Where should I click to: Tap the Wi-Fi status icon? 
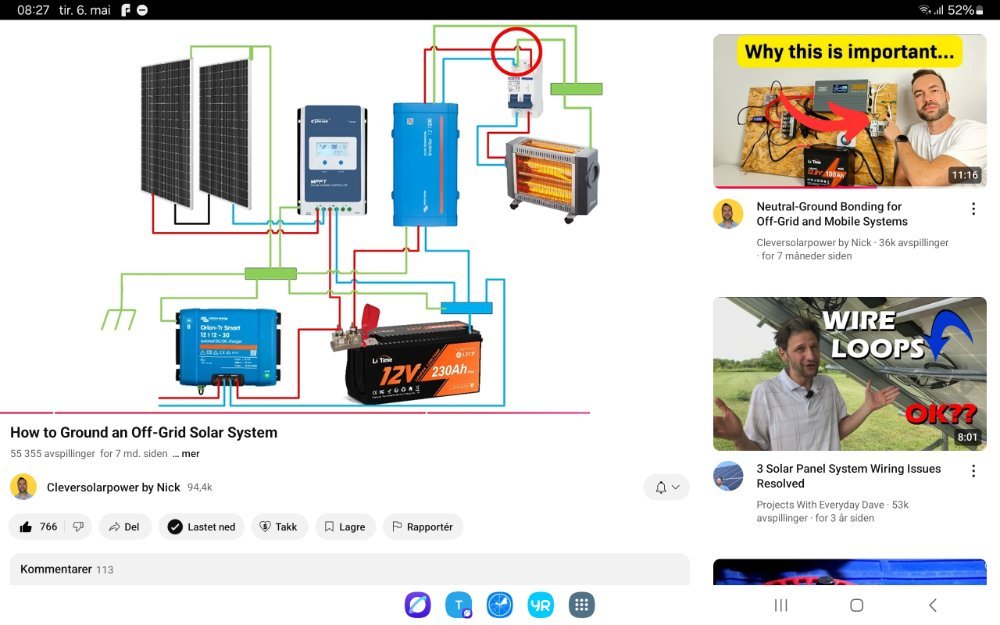pos(924,10)
